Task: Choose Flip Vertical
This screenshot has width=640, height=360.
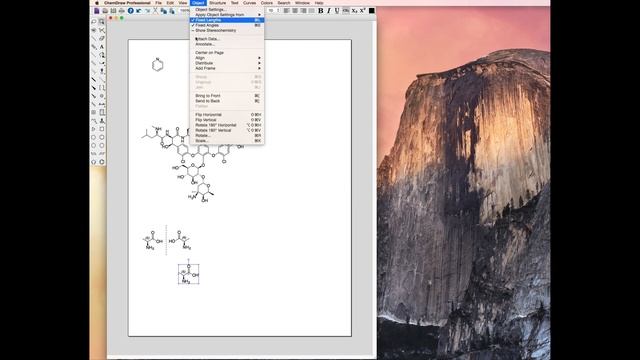Action: click(227, 120)
